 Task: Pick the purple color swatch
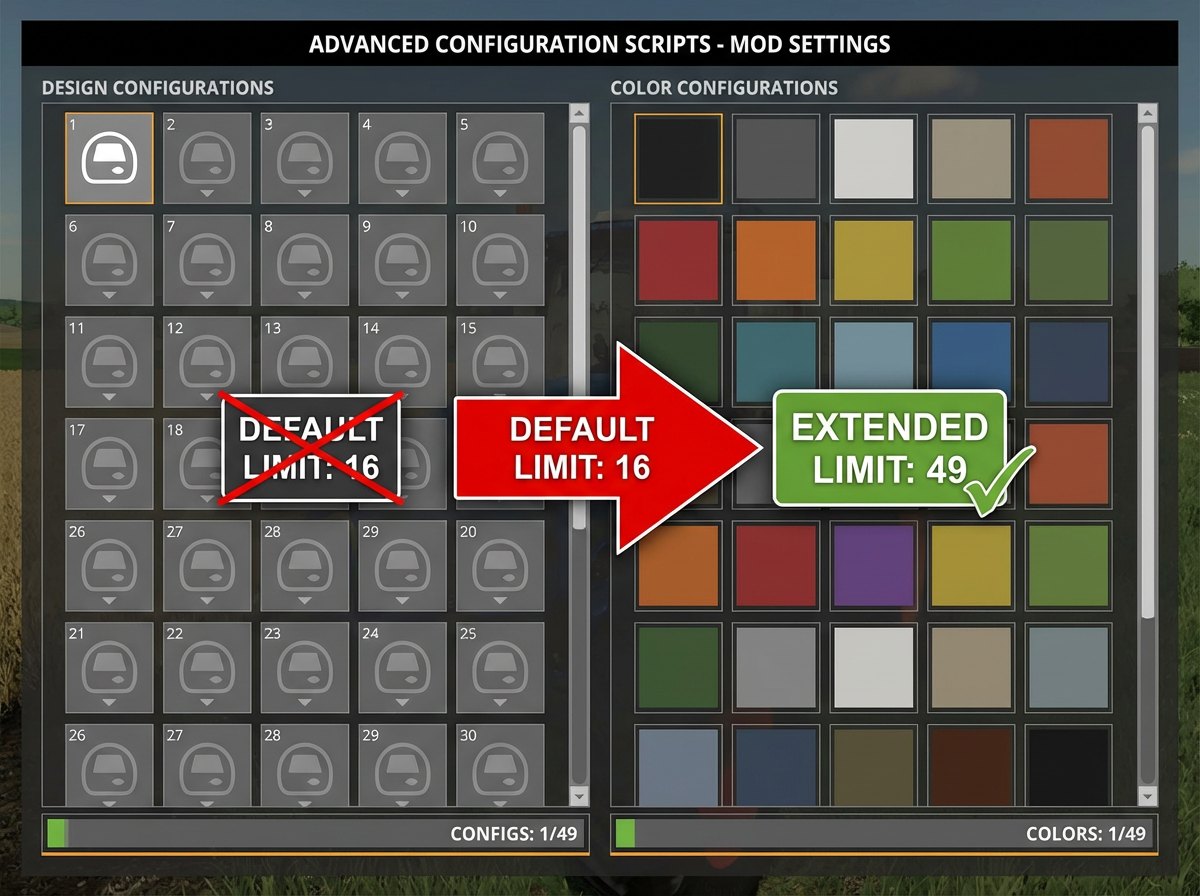(874, 566)
